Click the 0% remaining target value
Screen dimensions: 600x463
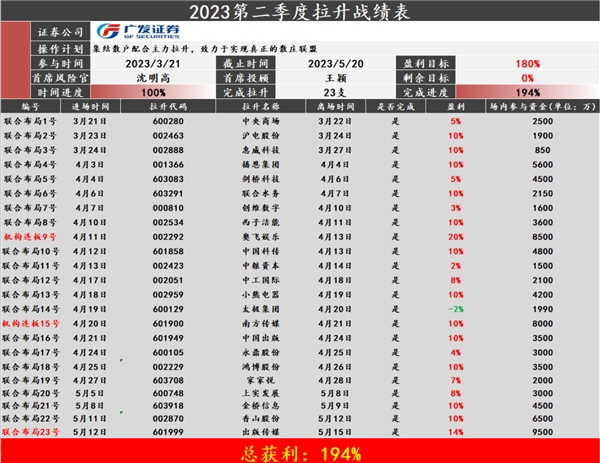[x=527, y=78]
